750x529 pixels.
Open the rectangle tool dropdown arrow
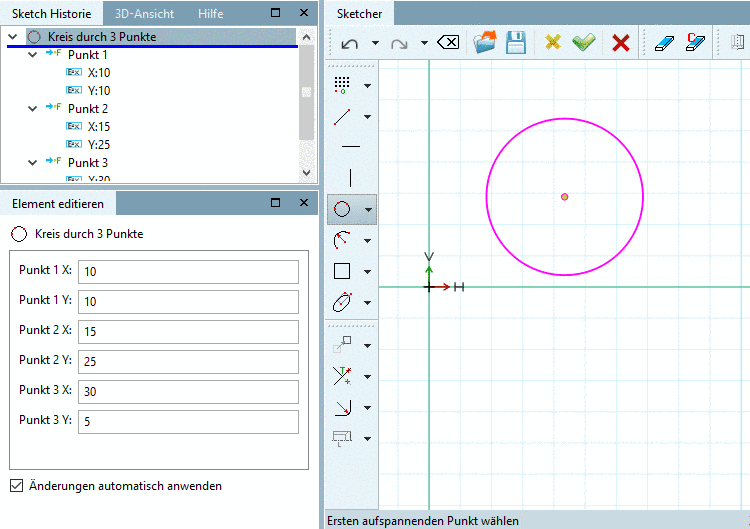click(367, 272)
